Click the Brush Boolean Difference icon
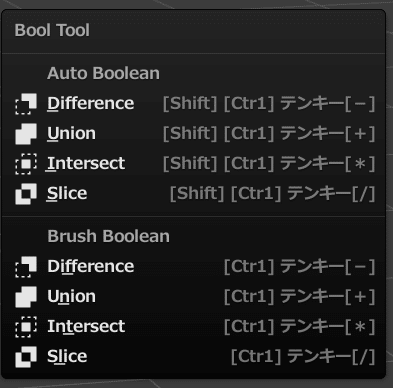Viewport: 393px width, 388px height. 26,267
